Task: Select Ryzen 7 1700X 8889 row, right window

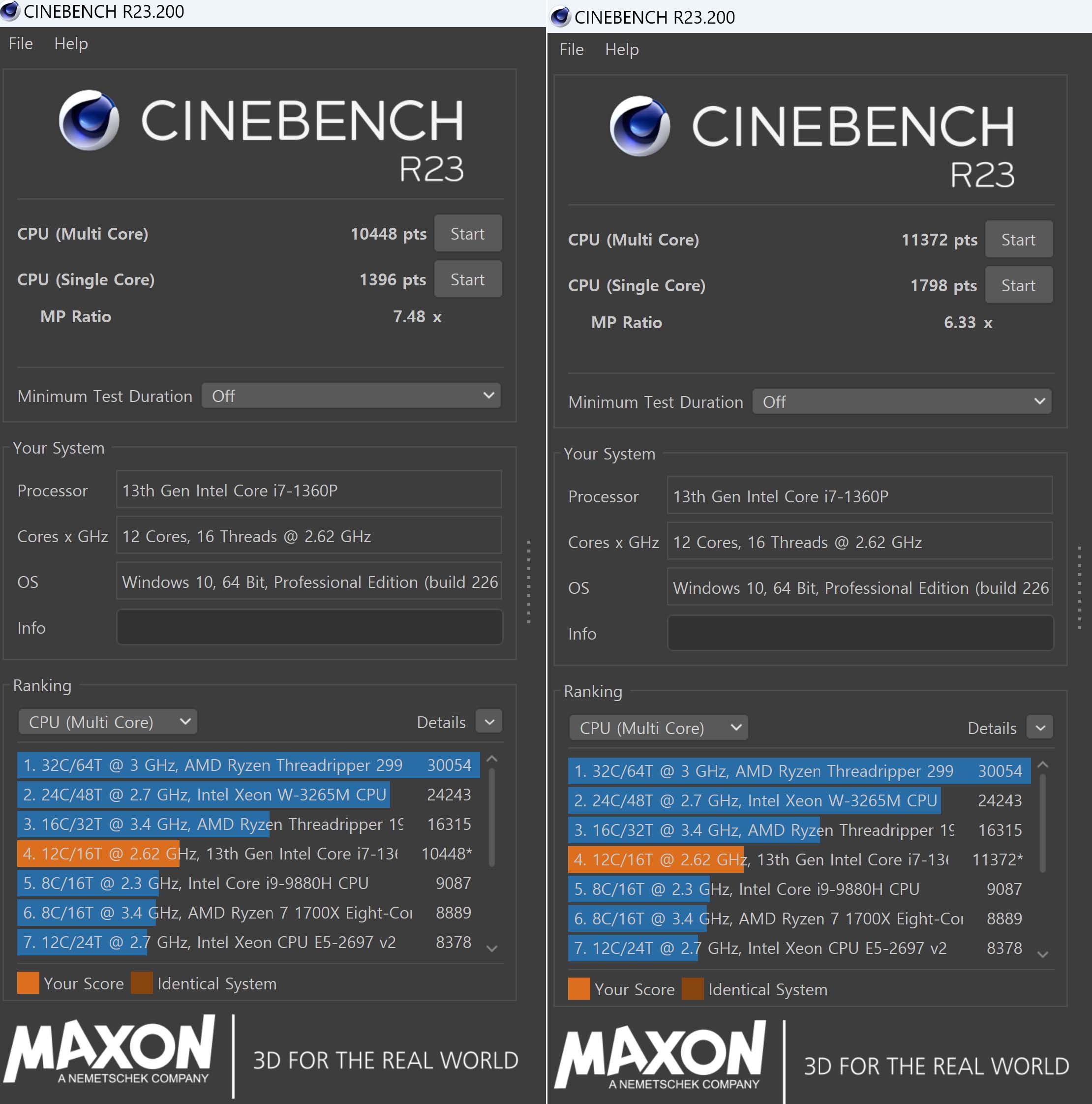Action: [x=799, y=919]
